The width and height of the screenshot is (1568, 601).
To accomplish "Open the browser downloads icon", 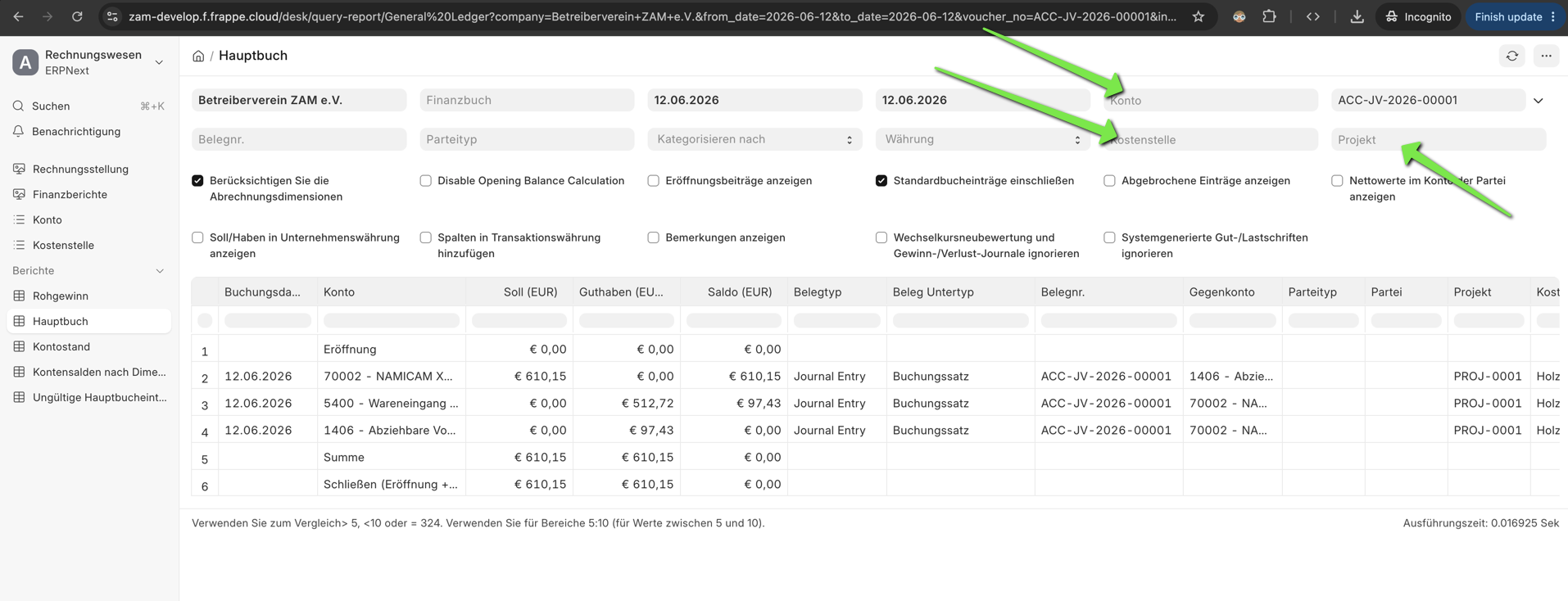I will (1357, 16).
